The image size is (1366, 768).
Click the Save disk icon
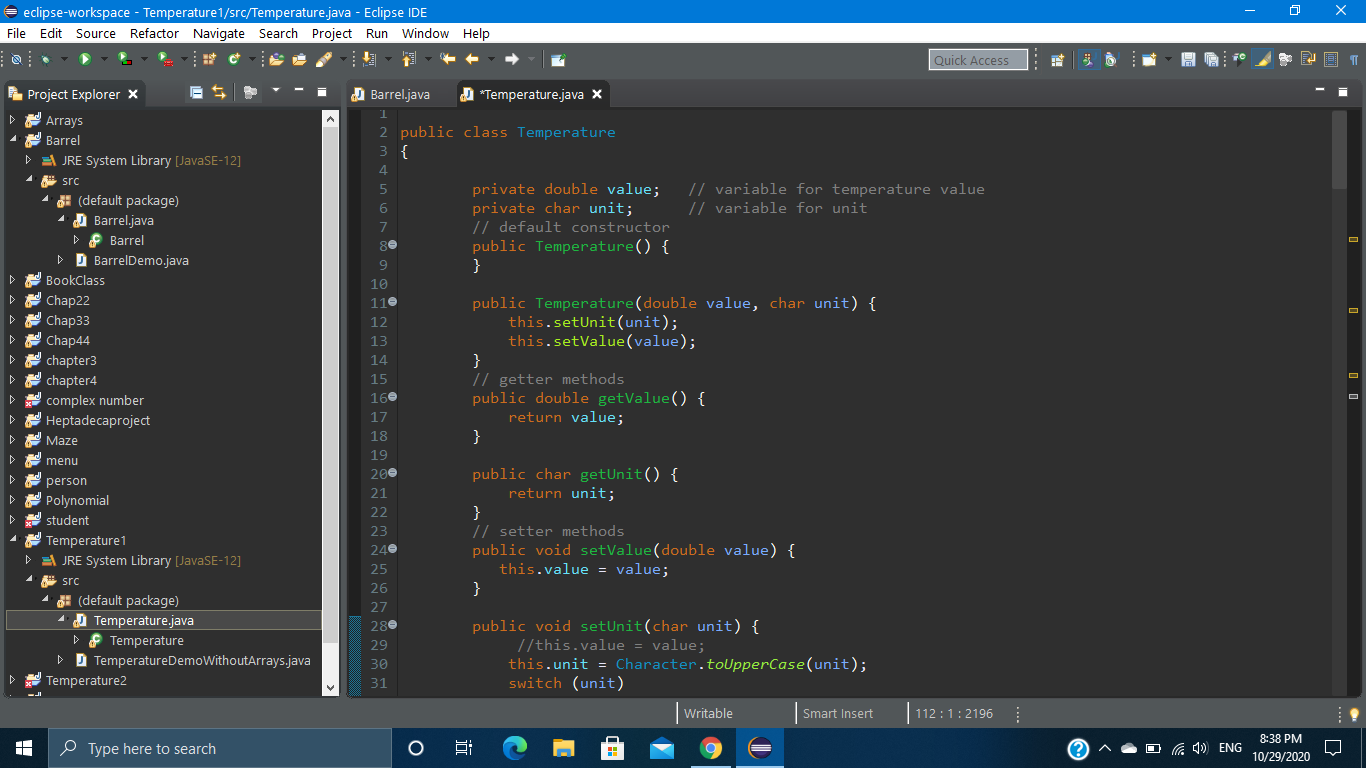click(x=1188, y=60)
